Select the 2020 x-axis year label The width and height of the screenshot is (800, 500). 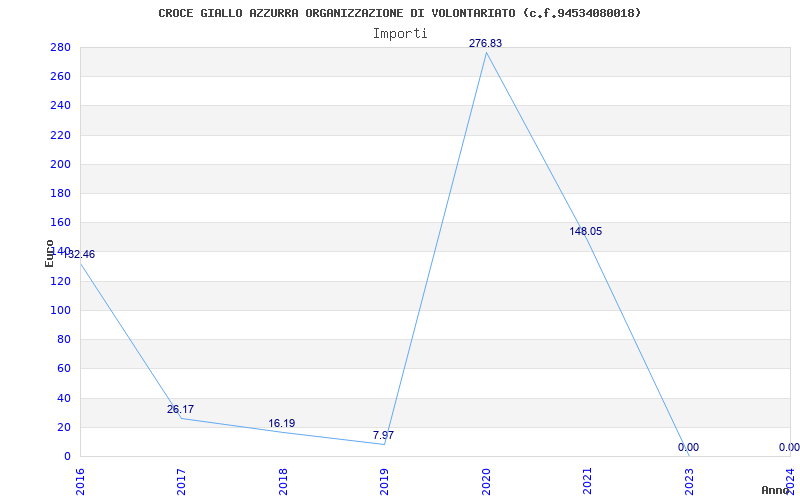[486, 481]
